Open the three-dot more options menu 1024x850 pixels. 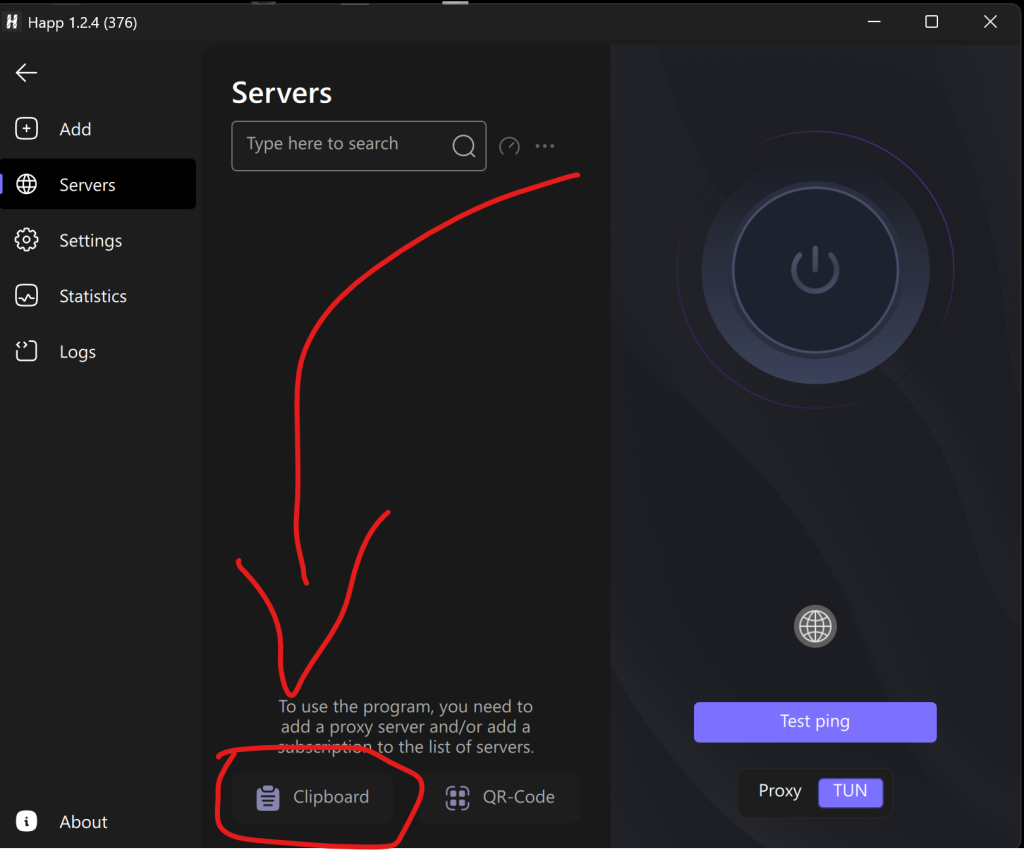544,146
